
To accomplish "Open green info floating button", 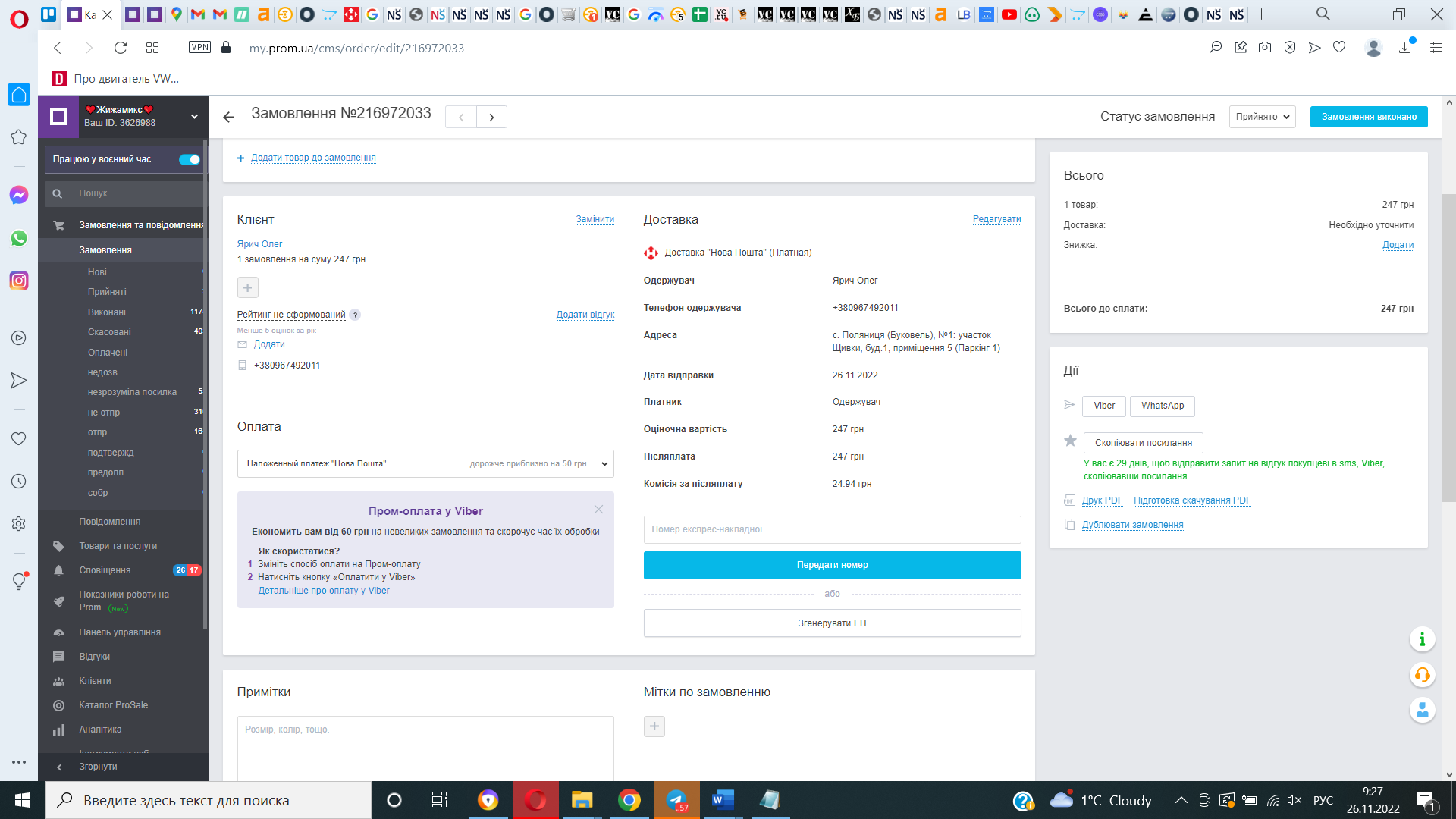I will 1423,639.
